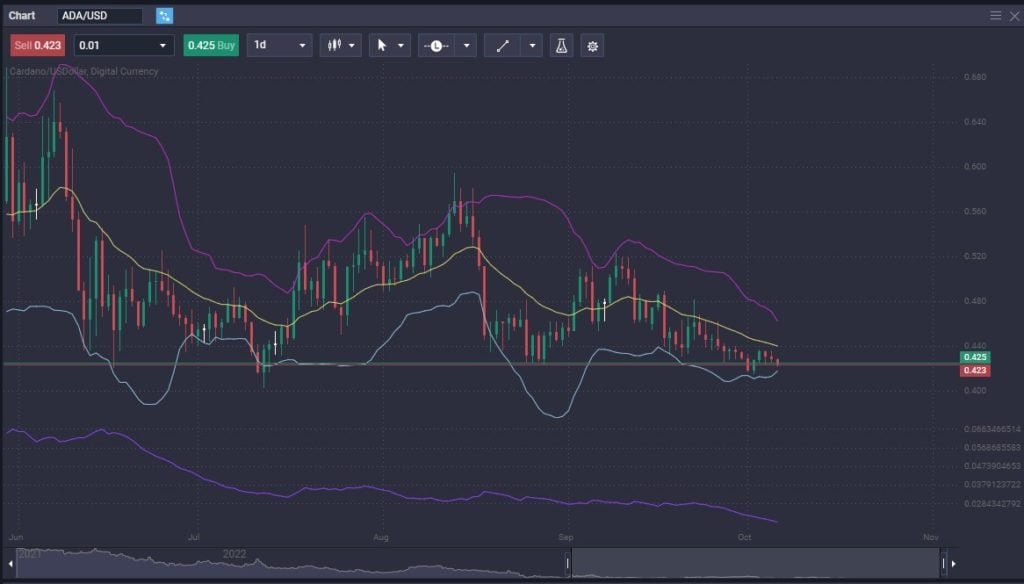Open the chart settings gear
The image size is (1024, 584).
(592, 45)
